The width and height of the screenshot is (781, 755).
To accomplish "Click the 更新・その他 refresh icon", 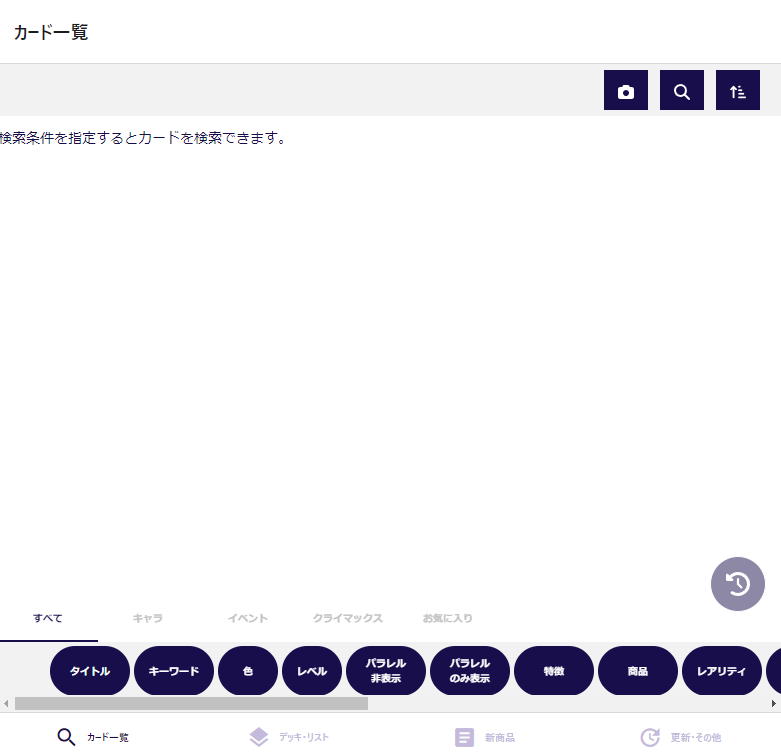I will coord(650,737).
